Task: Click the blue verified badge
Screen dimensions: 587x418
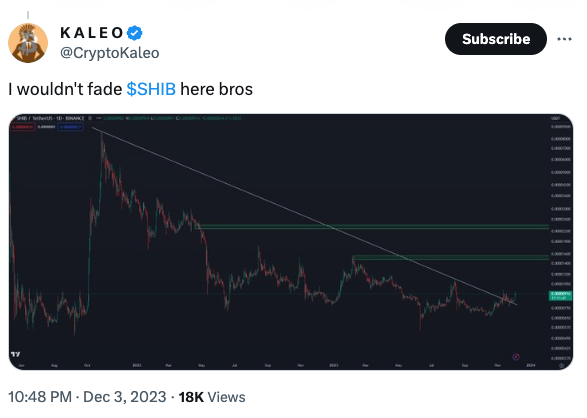Action: [135, 33]
